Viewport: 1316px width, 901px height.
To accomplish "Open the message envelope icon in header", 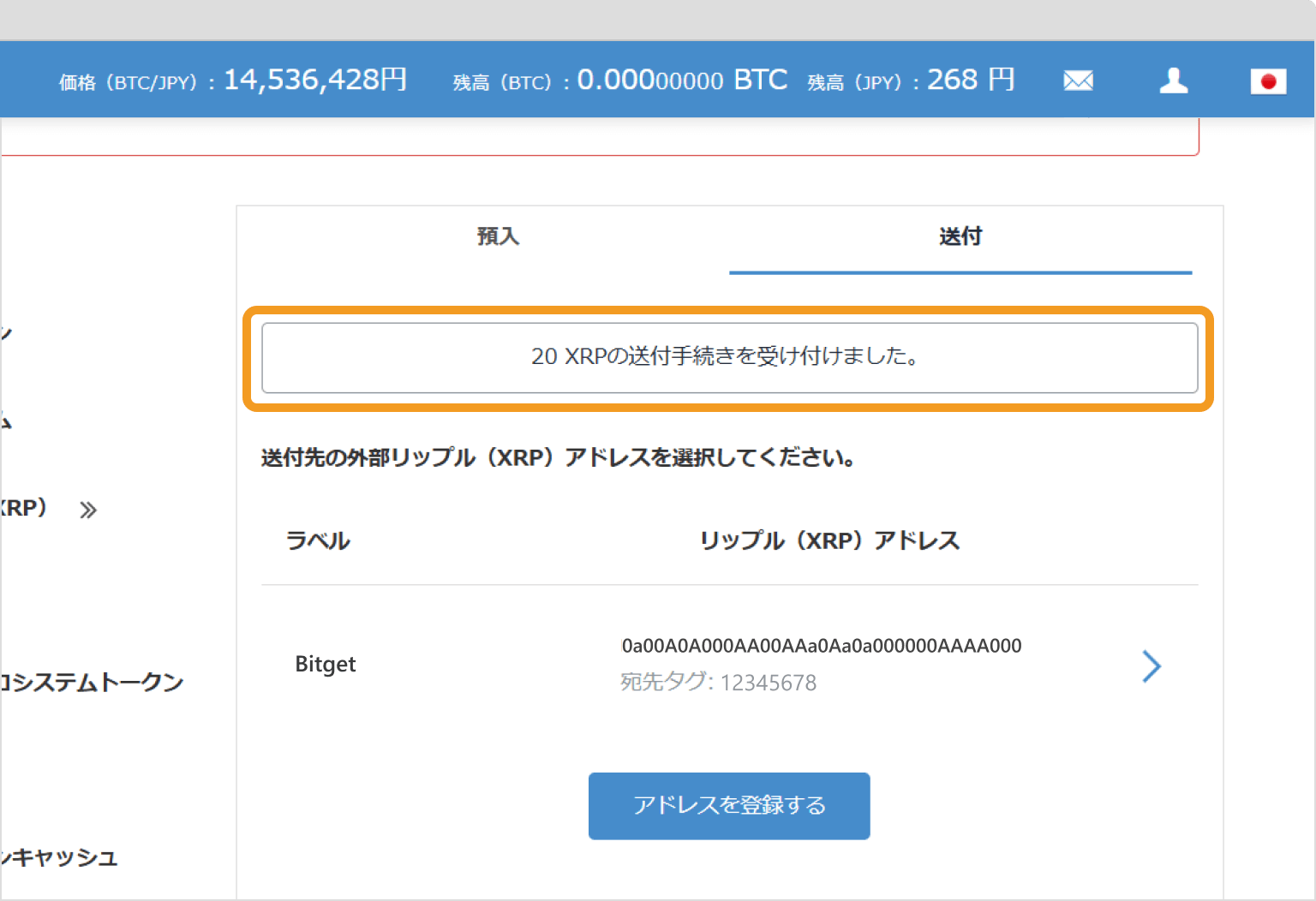I will (1078, 80).
